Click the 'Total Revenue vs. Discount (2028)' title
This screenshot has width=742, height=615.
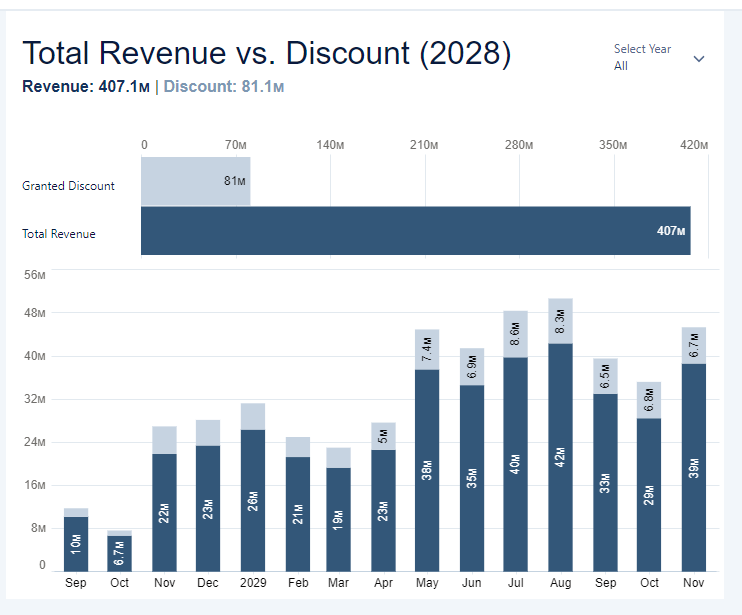[x=266, y=54]
